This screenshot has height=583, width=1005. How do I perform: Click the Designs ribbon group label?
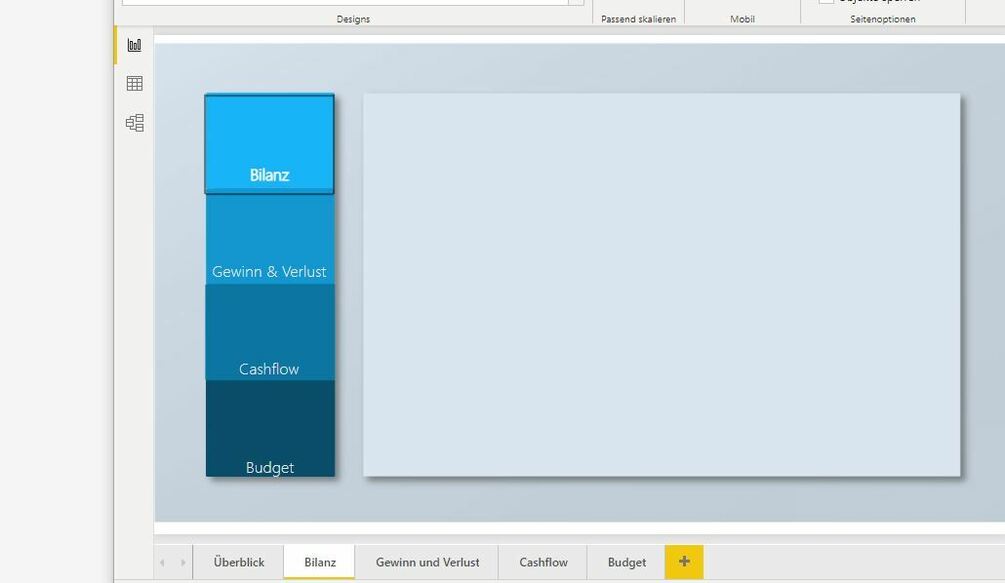[353, 19]
